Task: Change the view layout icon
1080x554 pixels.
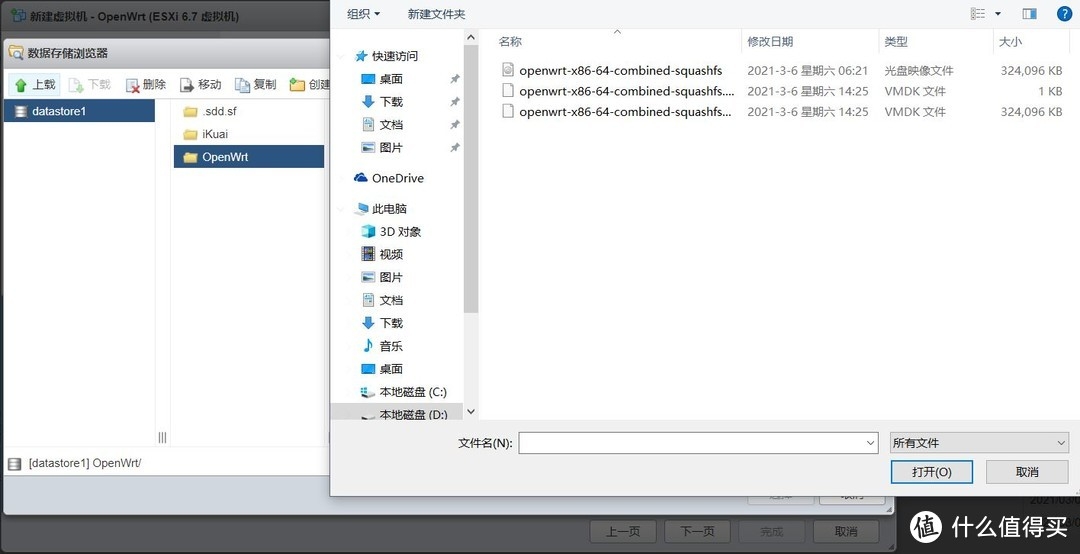Action: coord(977,14)
